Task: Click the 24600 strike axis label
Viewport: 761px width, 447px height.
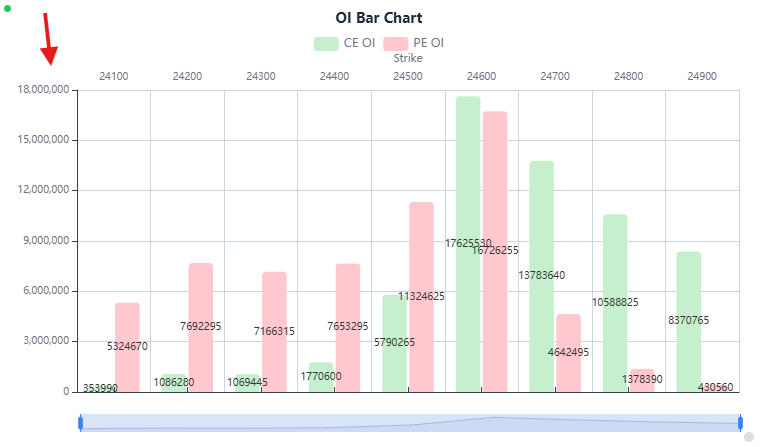Action: pyautogui.click(x=481, y=76)
